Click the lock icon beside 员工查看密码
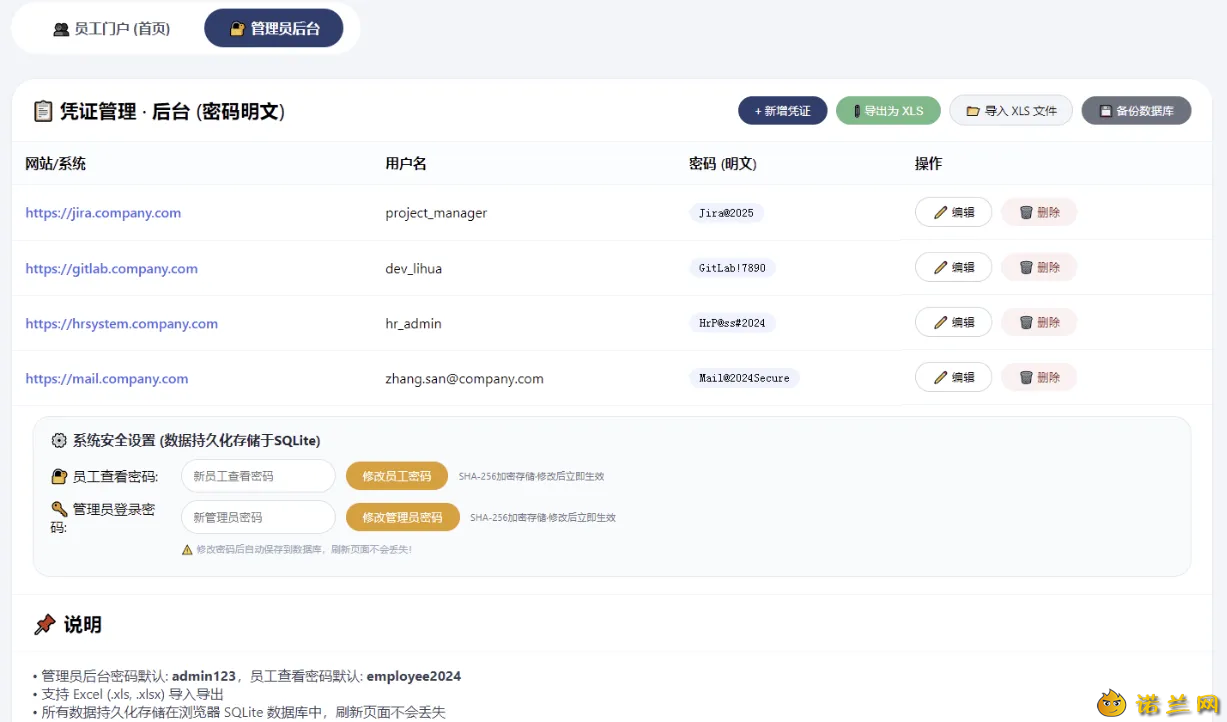The width and height of the screenshot is (1227, 722). click(x=59, y=476)
